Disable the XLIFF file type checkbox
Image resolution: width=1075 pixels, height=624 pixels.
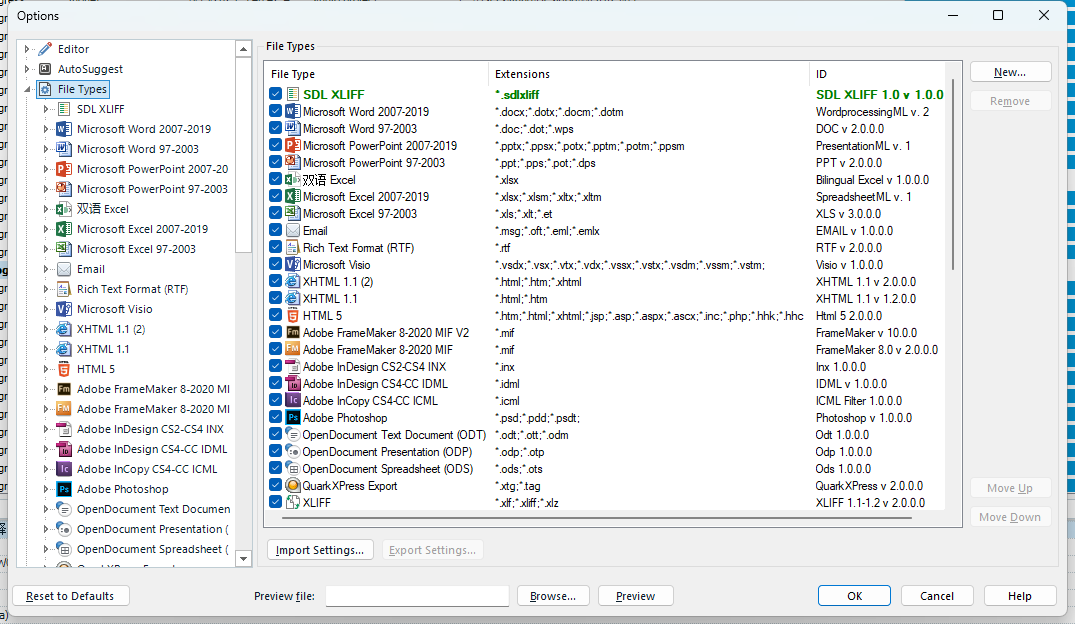276,503
